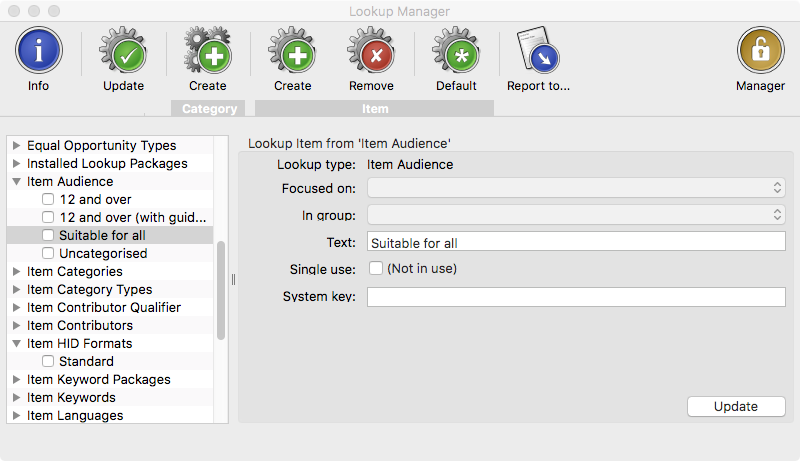Image resolution: width=800 pixels, height=461 pixels.
Task: Open the 'Focused on' dropdown
Action: tap(576, 188)
